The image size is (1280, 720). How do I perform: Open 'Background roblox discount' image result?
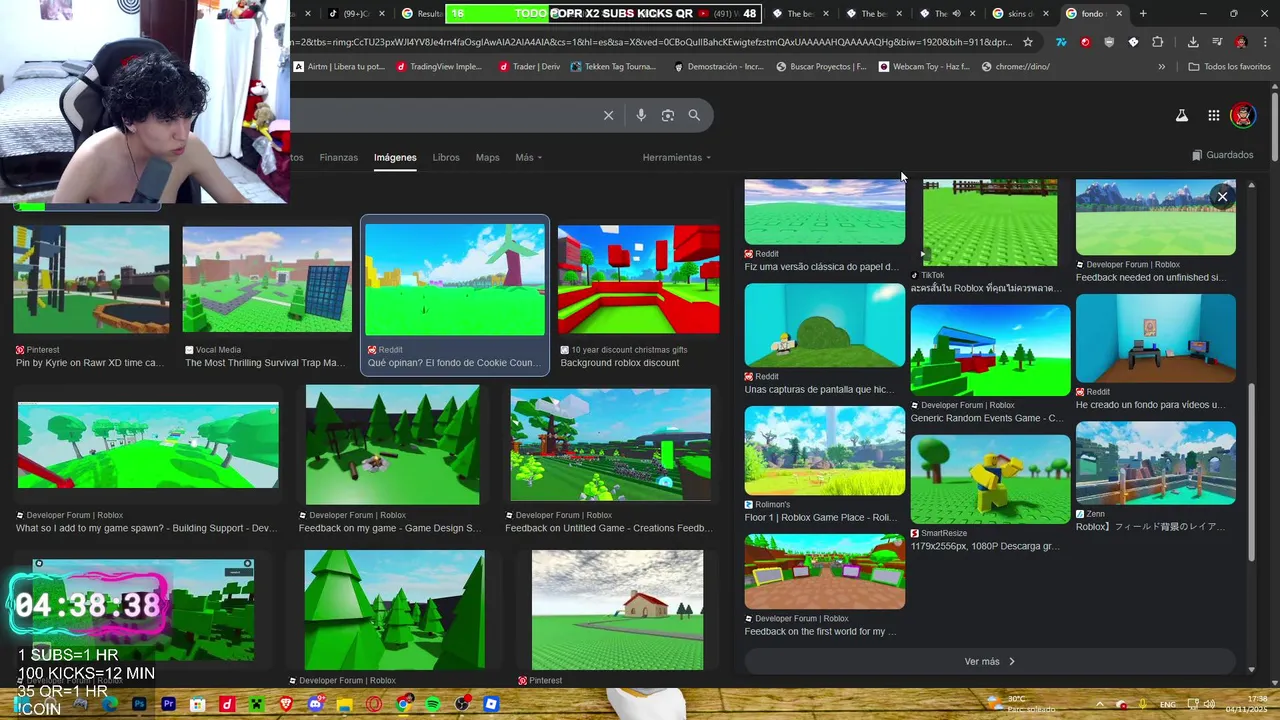pos(638,279)
